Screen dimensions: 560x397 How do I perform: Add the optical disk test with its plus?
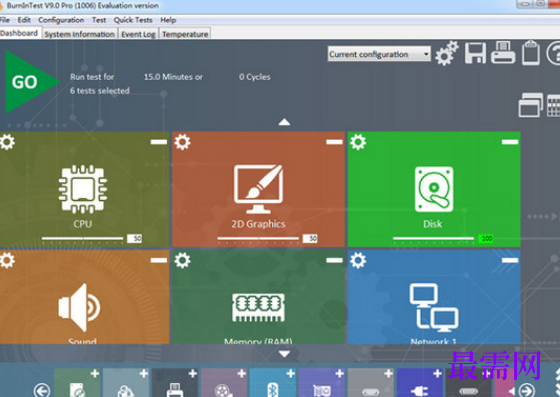[x=95, y=374]
